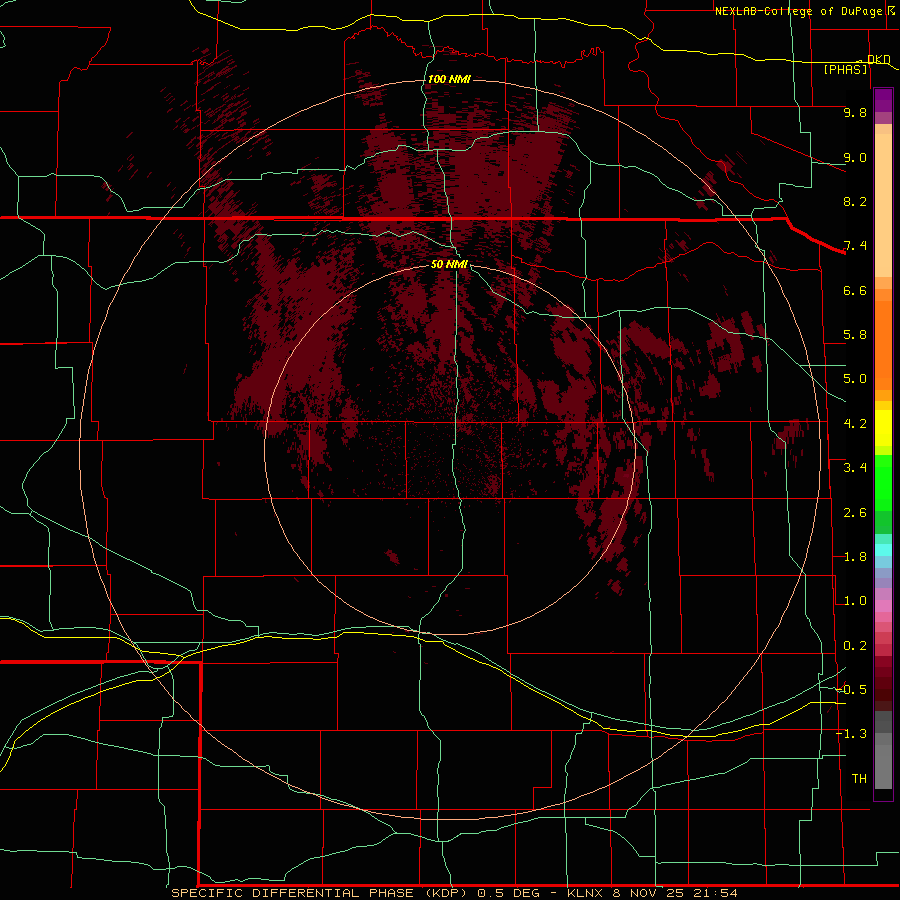Screen dimensions: 900x900
Task: Click the KDP product caption at bottom
Action: click(454, 893)
